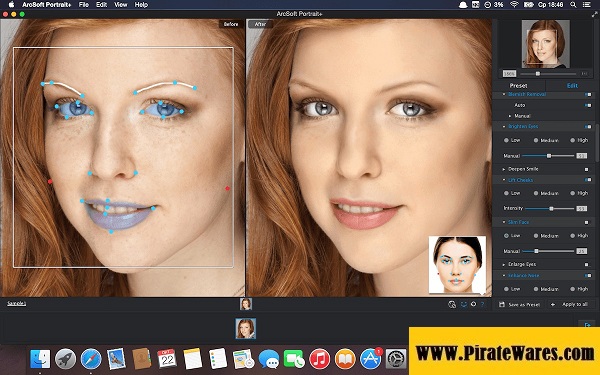
Task: Launch Safari from the dock
Action: [x=91, y=359]
